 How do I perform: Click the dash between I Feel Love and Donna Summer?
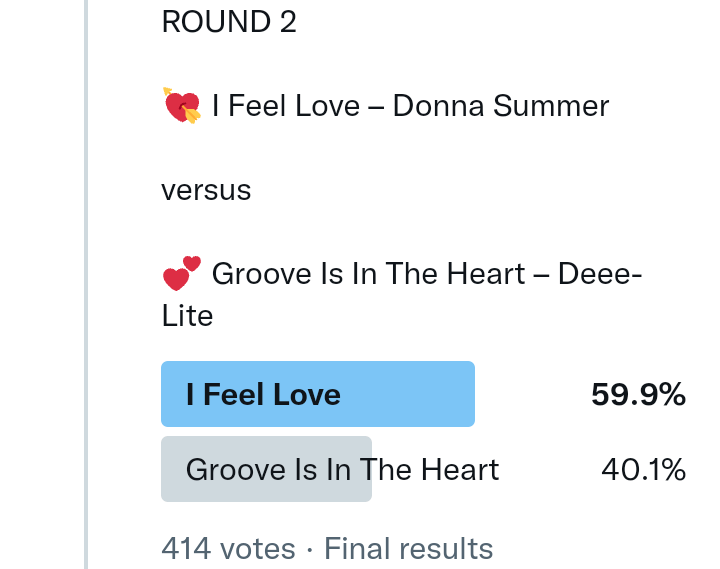tap(376, 106)
